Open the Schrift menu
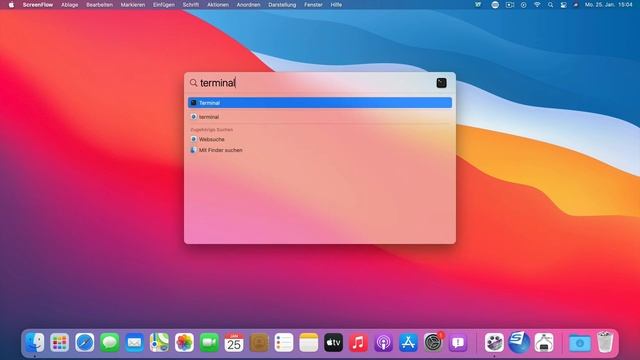 [191, 5]
